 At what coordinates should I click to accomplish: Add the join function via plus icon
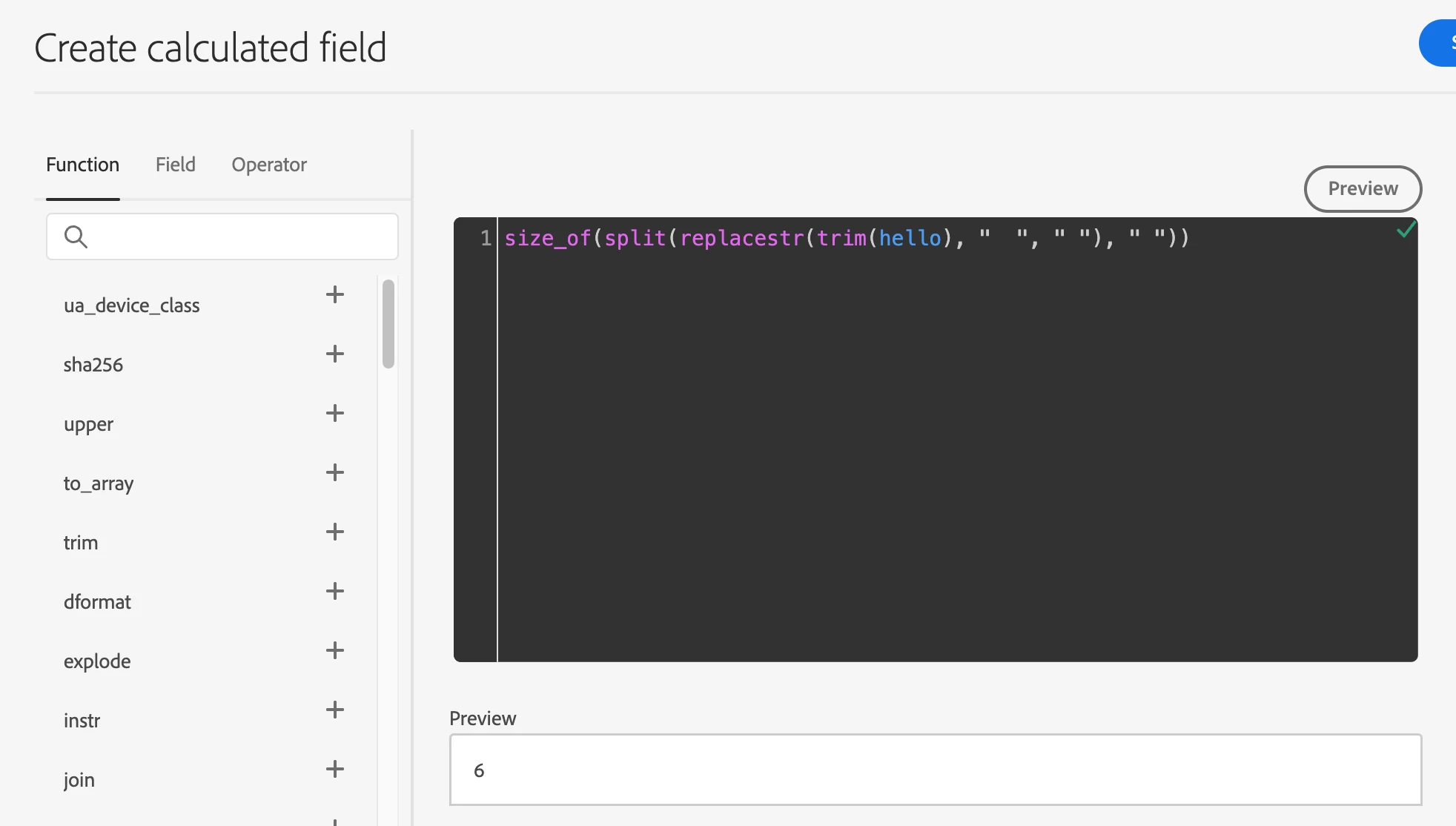[335, 769]
